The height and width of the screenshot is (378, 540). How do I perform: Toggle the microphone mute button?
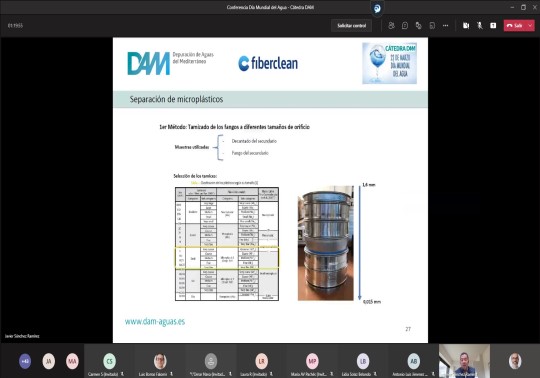479,25
